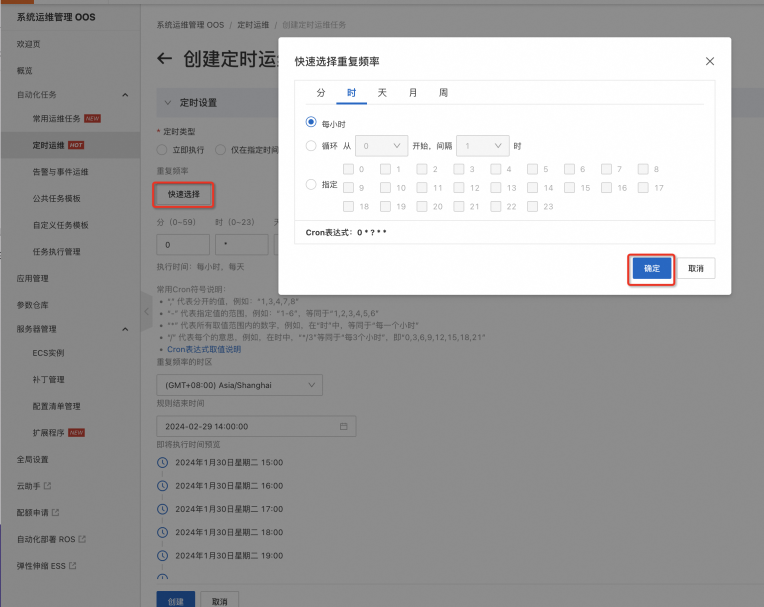Image resolution: width=764 pixels, height=607 pixels.
Task: Select 立即执行 radio button
Action: [162, 150]
